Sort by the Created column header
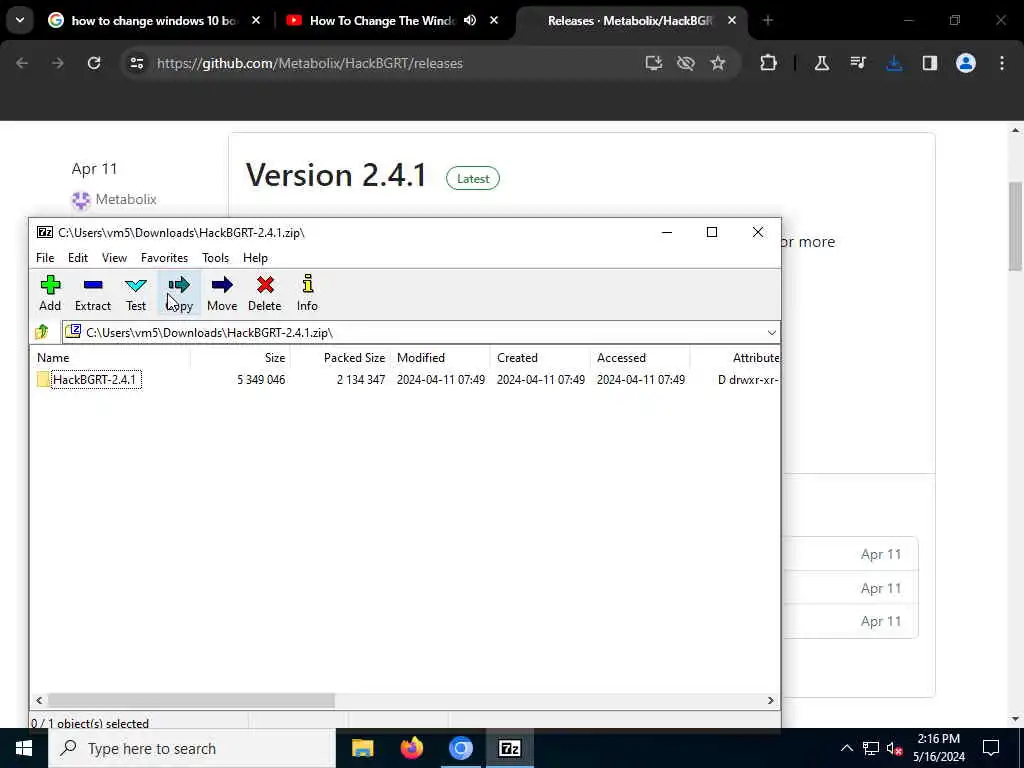The image size is (1024, 768). [540, 358]
